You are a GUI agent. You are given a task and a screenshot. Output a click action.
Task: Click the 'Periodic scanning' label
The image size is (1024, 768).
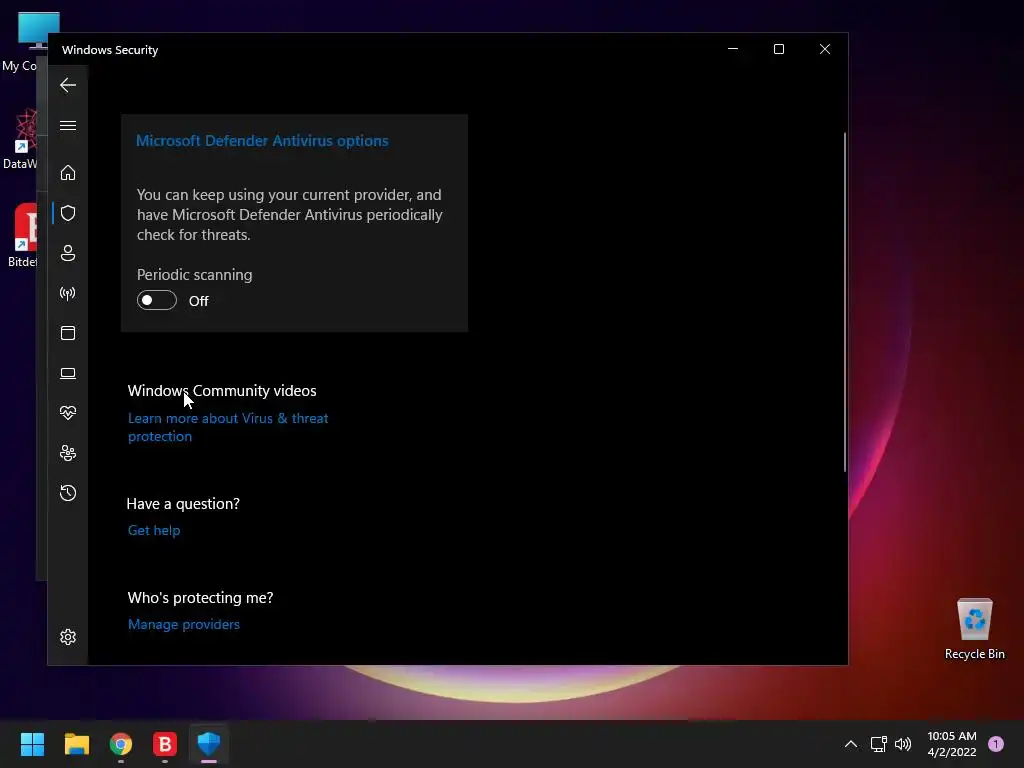click(x=195, y=275)
